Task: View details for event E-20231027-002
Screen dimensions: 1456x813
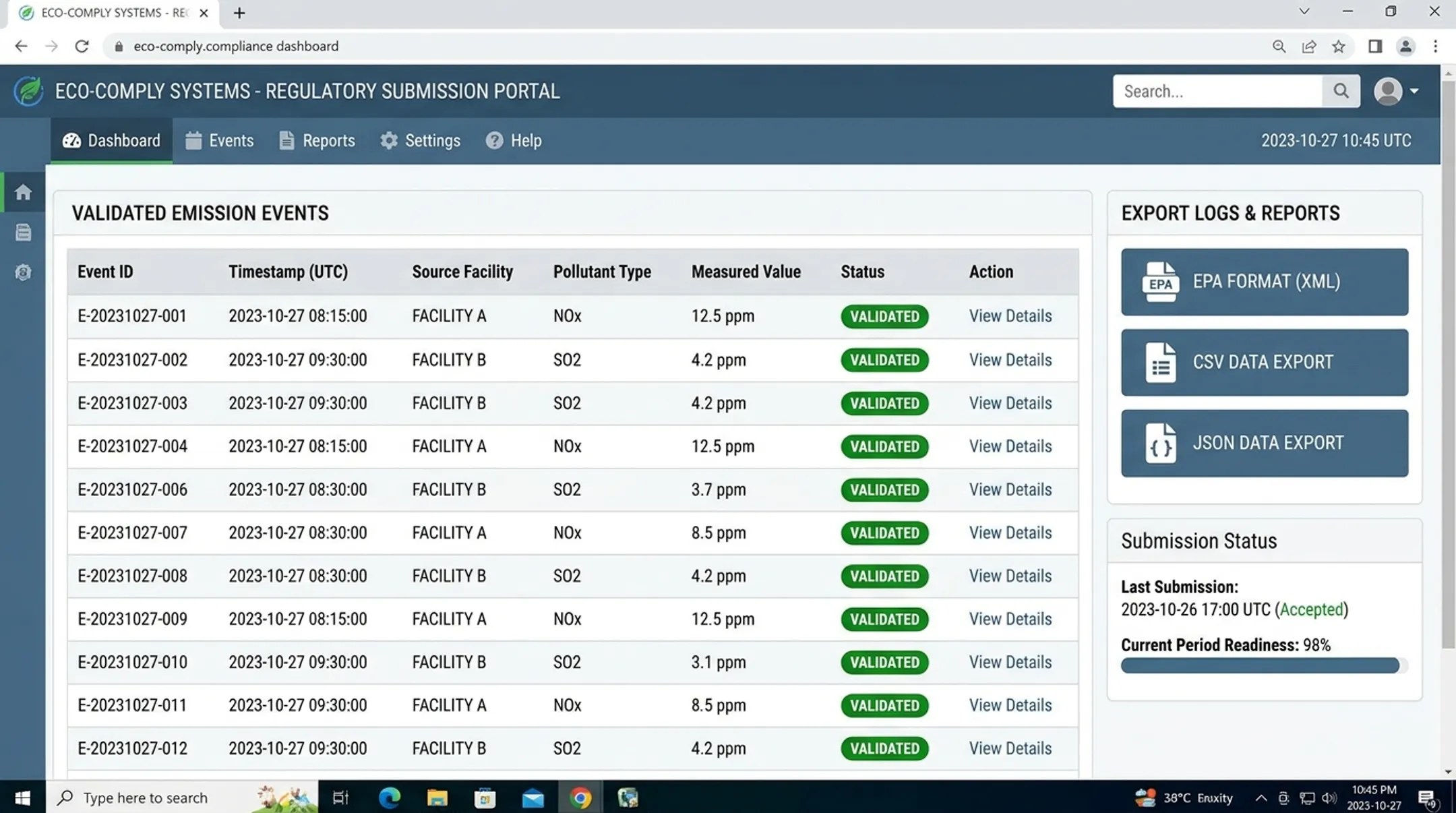Action: coord(1010,360)
